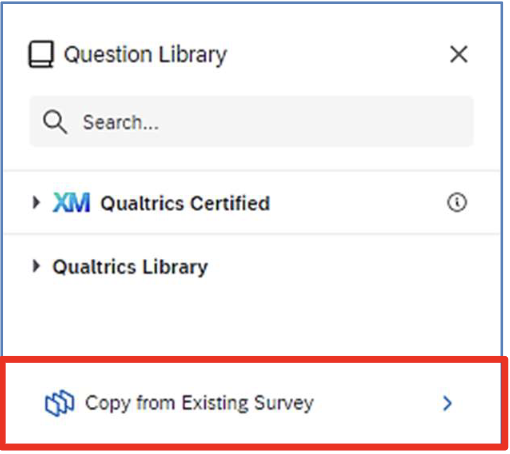Select the Qualtrics Certified label
The height and width of the screenshot is (454, 510).
(x=185, y=203)
